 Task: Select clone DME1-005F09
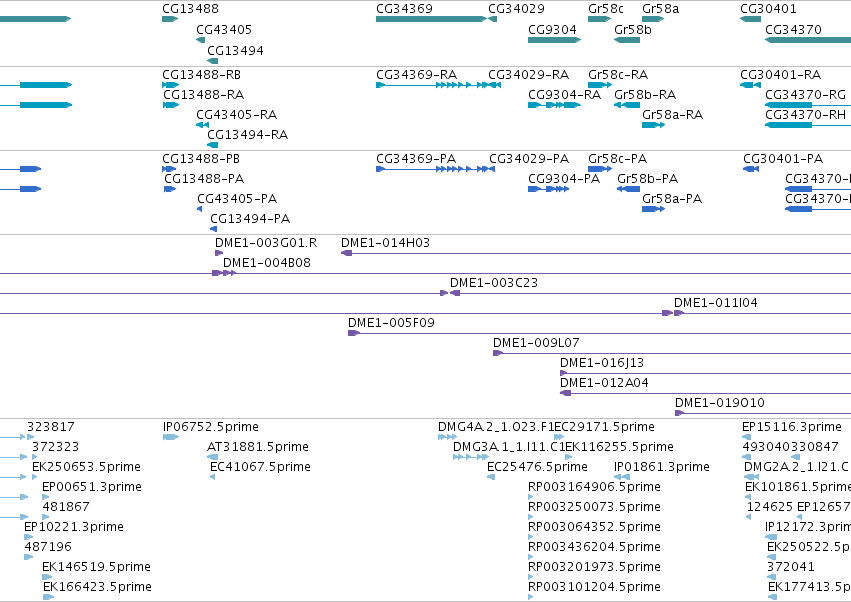[391, 323]
